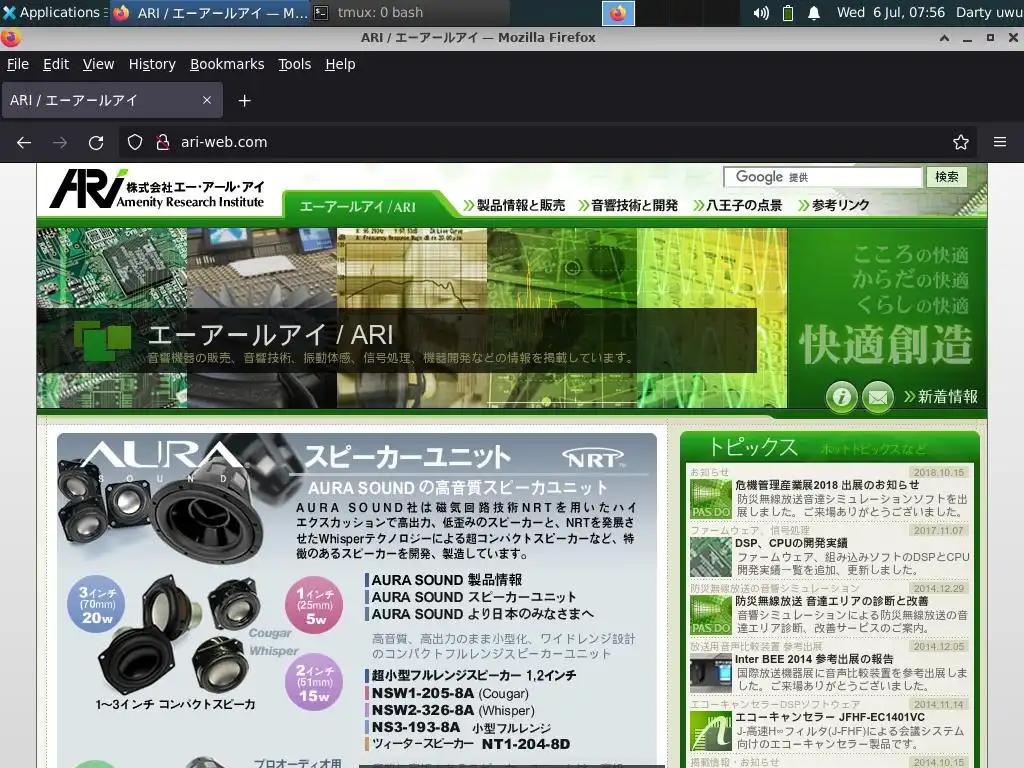The width and height of the screenshot is (1024, 768).
Task: Click thumbnail beside Inter BEE 2014 topic
Action: tap(711, 673)
